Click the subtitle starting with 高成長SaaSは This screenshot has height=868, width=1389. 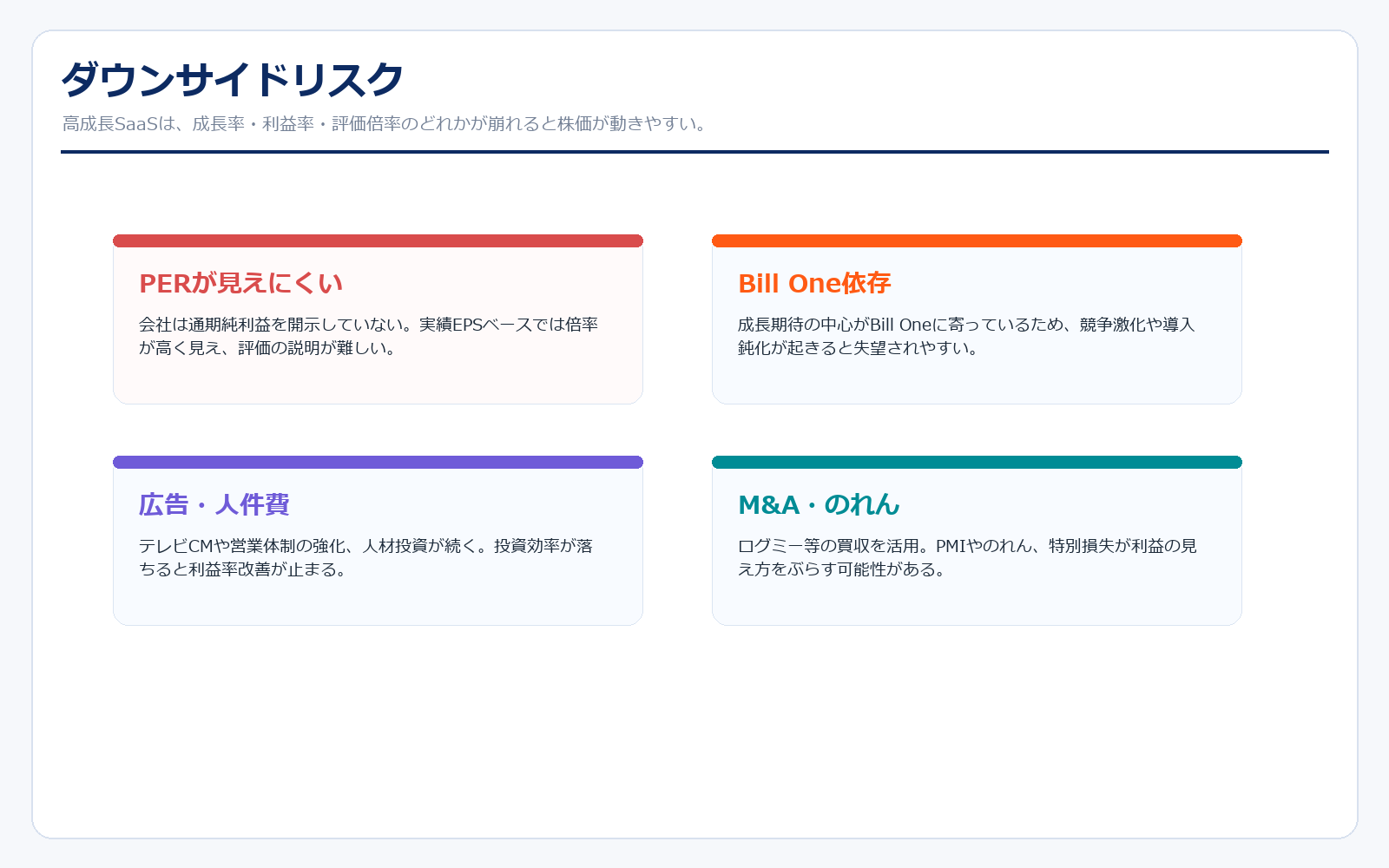[386, 124]
